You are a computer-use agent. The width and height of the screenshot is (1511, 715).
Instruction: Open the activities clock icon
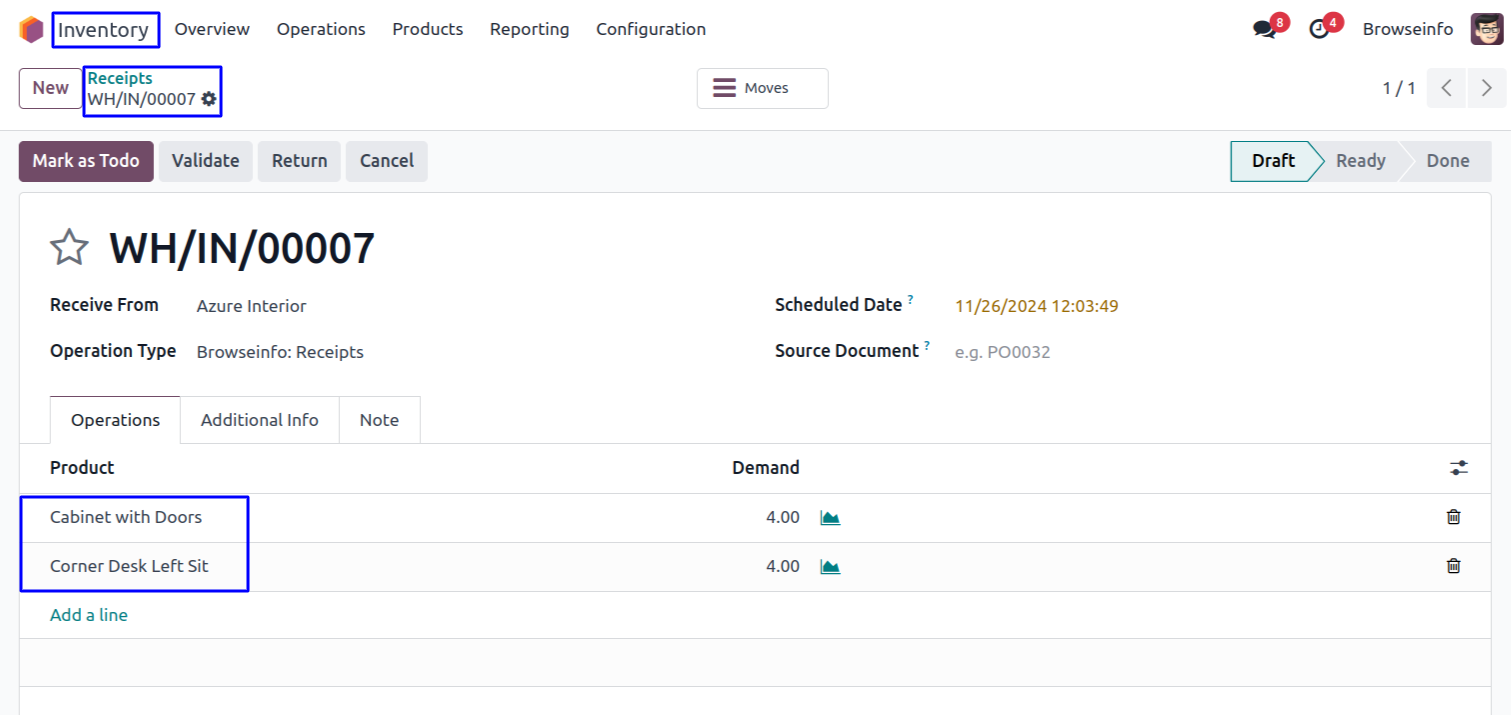pos(1320,29)
